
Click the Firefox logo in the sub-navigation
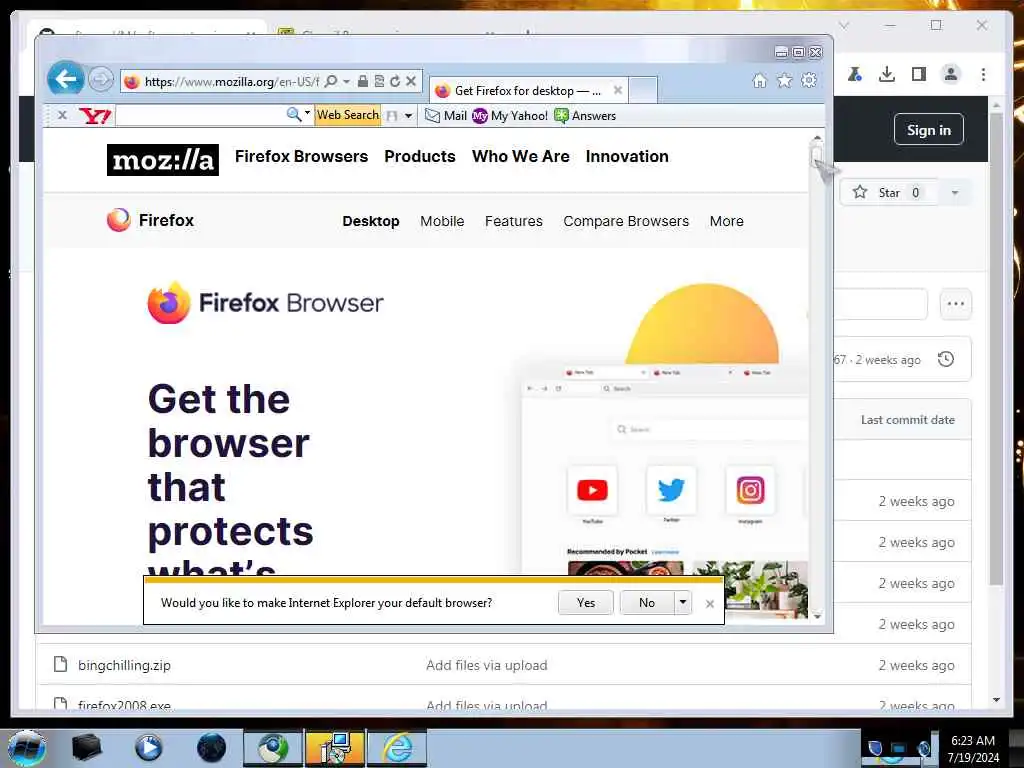(x=150, y=220)
